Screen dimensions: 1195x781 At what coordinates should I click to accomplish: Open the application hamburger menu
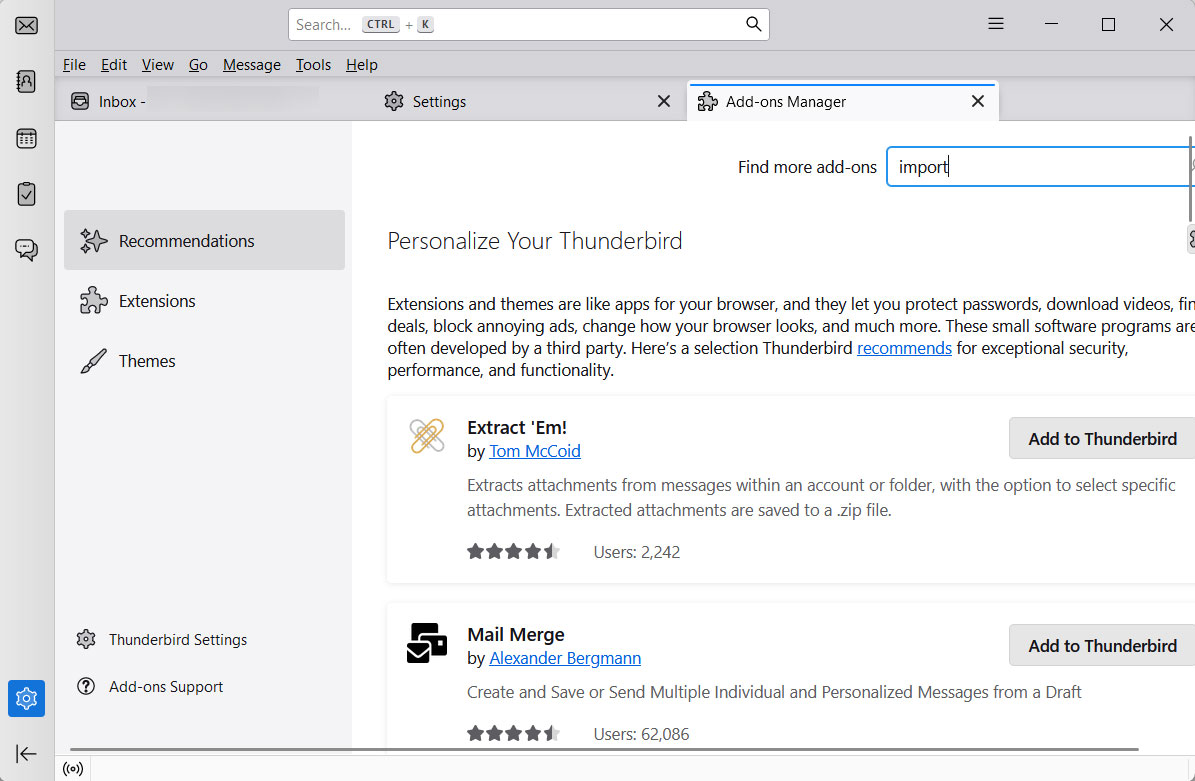coord(996,23)
